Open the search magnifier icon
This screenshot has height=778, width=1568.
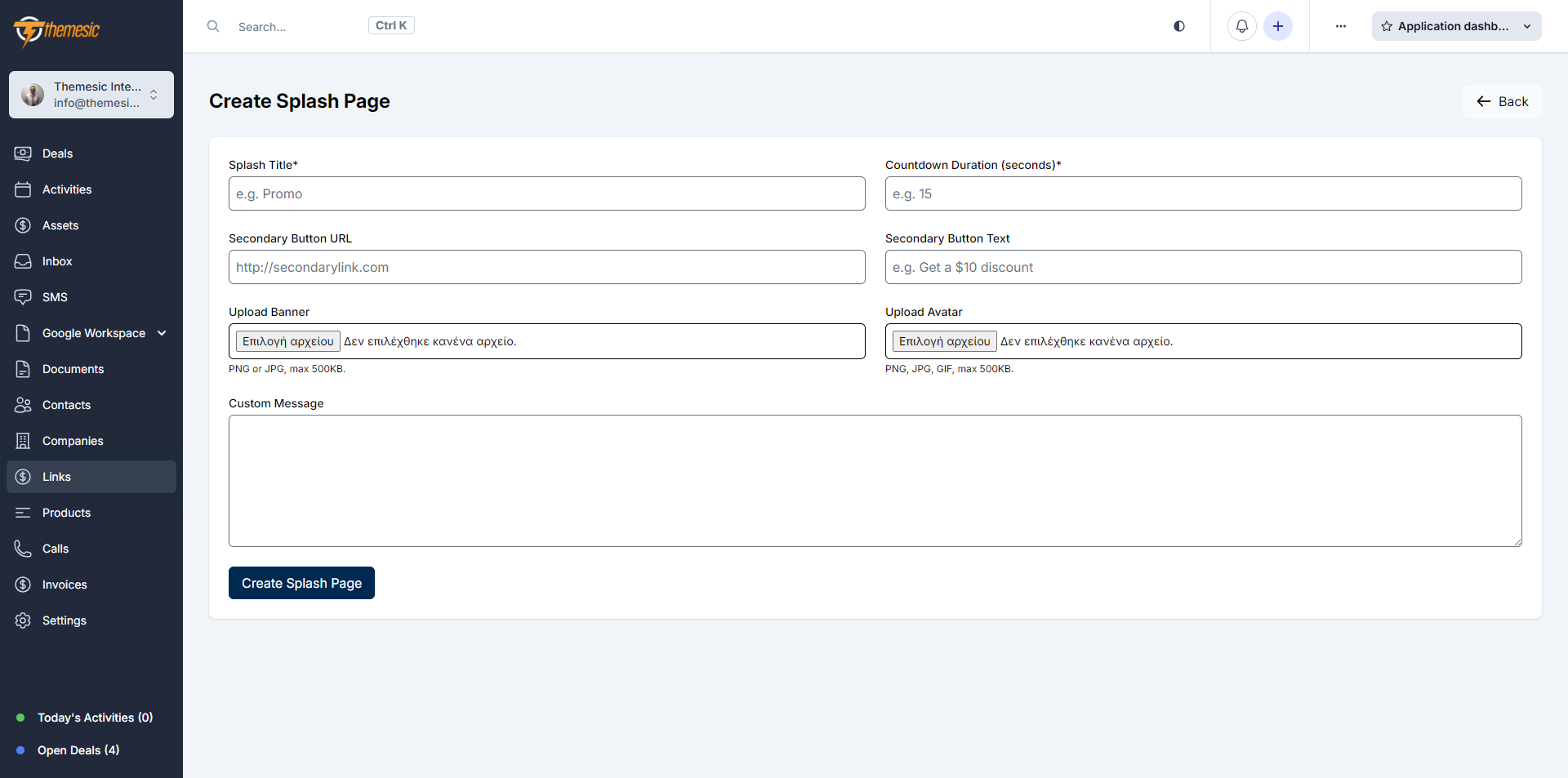click(x=213, y=25)
